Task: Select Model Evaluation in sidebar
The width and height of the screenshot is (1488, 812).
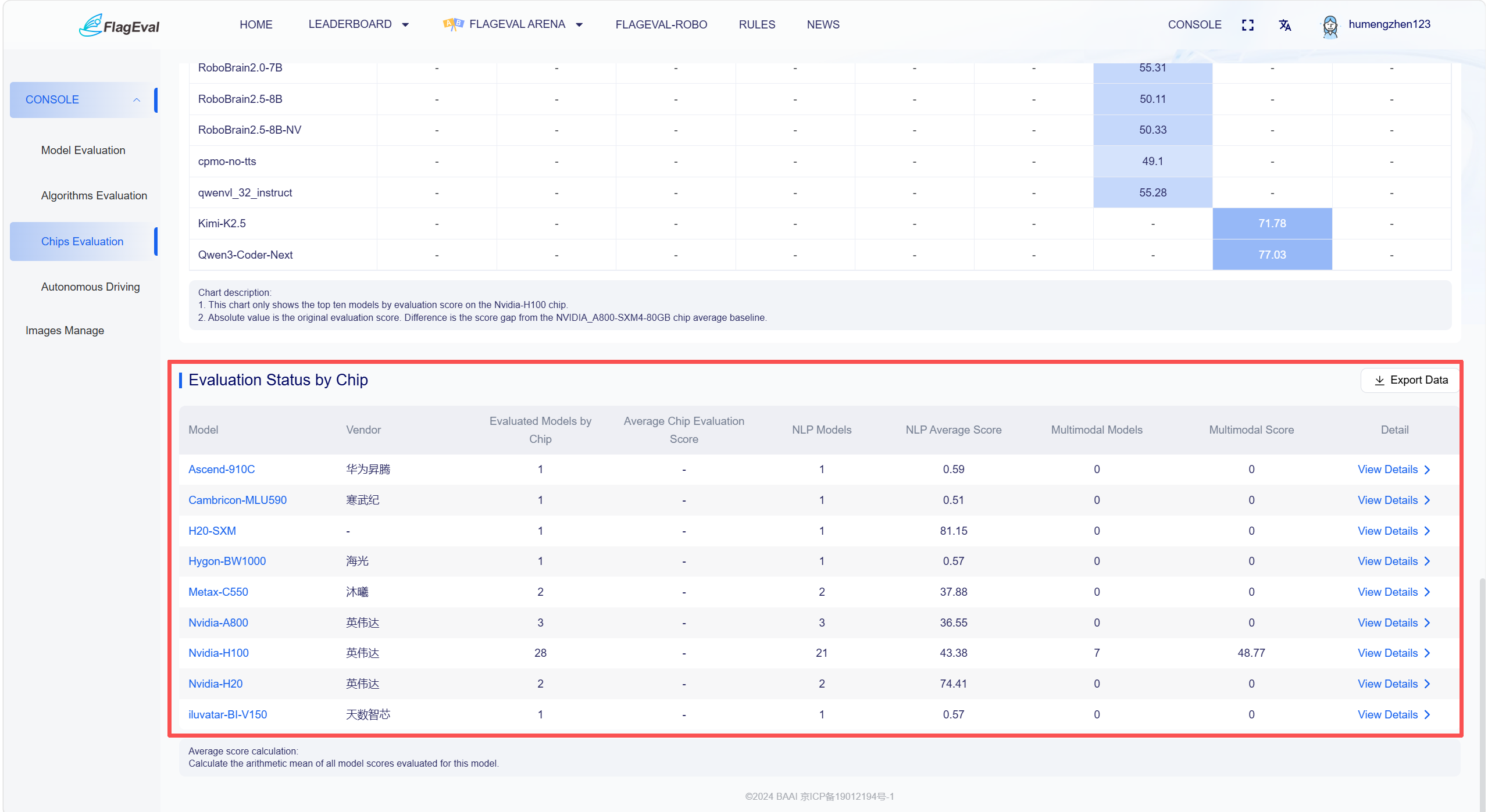Action: pos(83,151)
